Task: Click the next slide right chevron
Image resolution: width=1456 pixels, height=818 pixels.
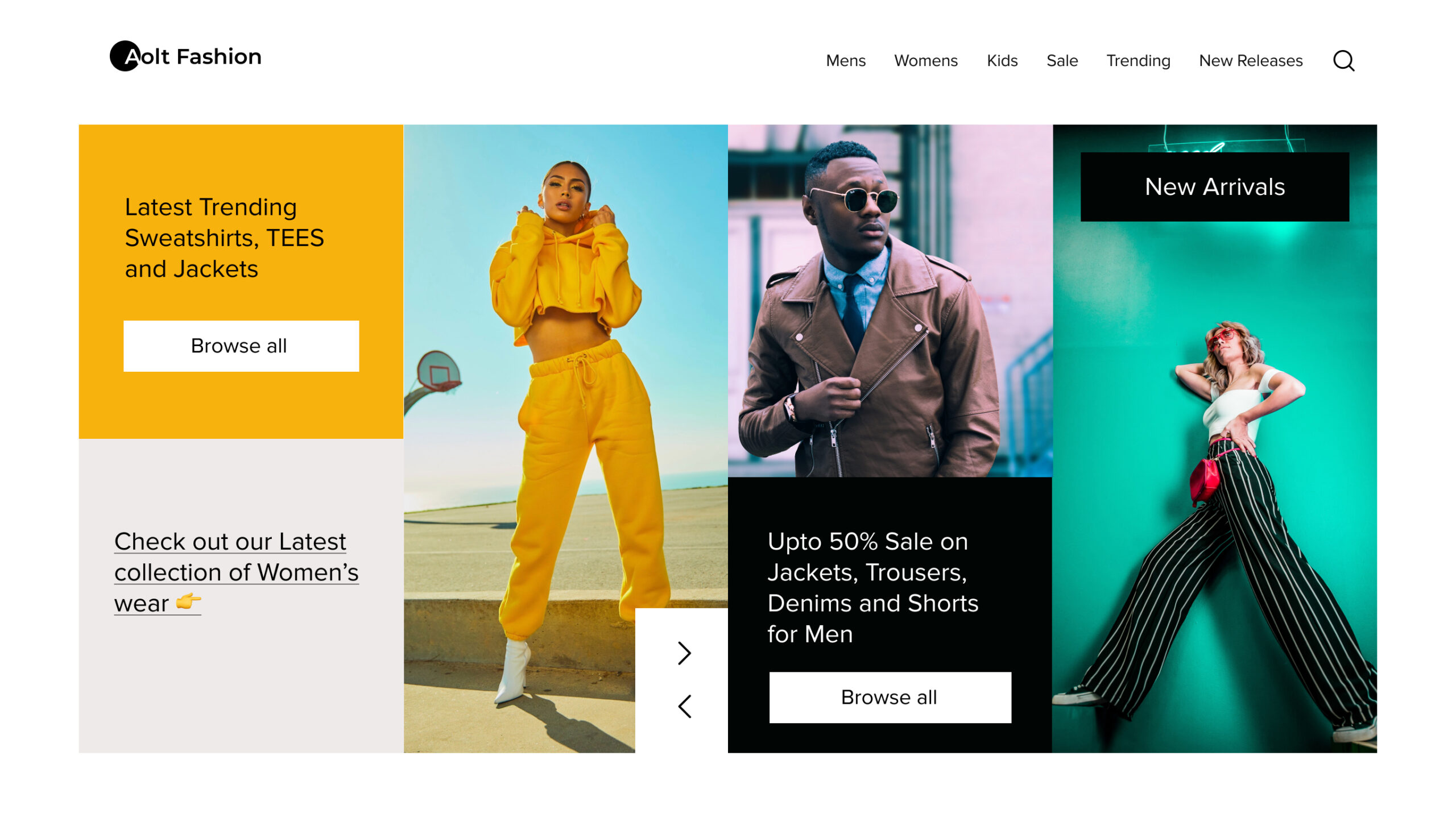Action: point(684,653)
